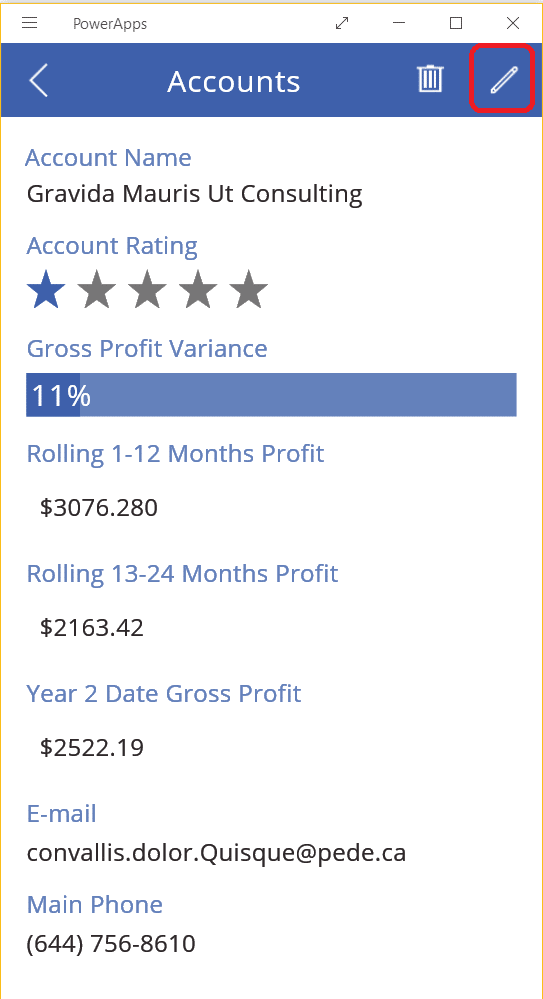Click the Gross Profit Variance 11% bar
543x999 pixels.
click(272, 395)
